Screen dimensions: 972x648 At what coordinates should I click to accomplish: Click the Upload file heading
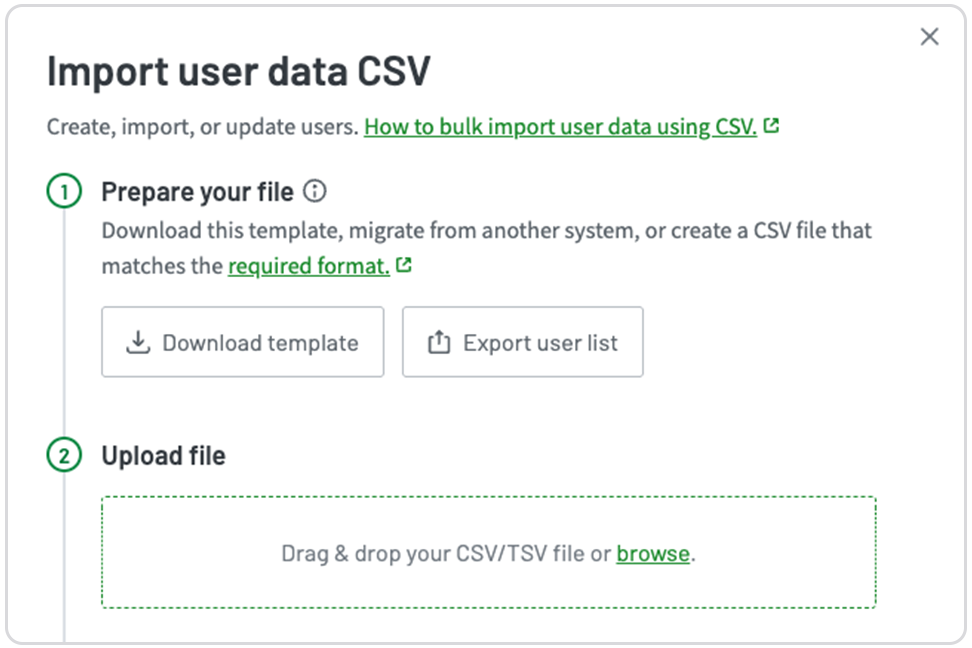click(x=163, y=456)
